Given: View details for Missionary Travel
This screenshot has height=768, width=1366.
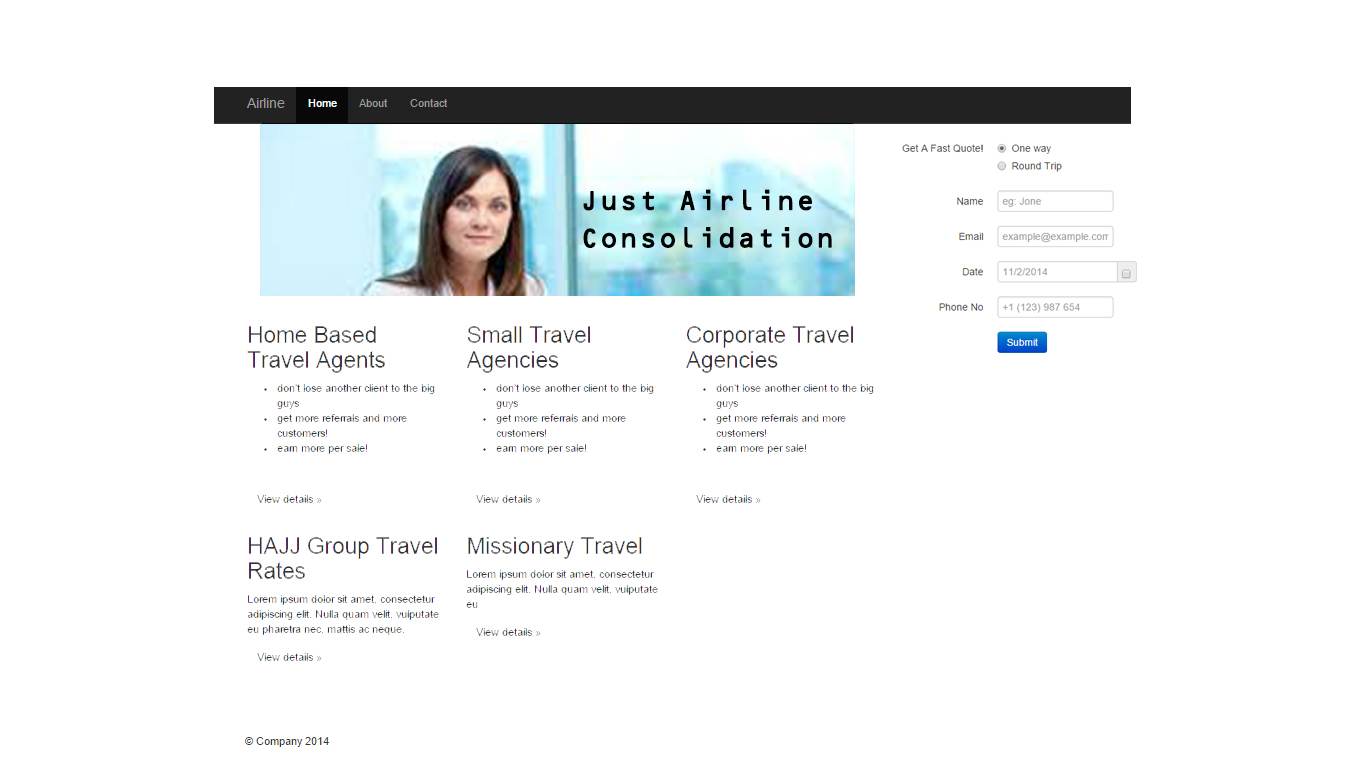Looking at the screenshot, I should [x=508, y=632].
